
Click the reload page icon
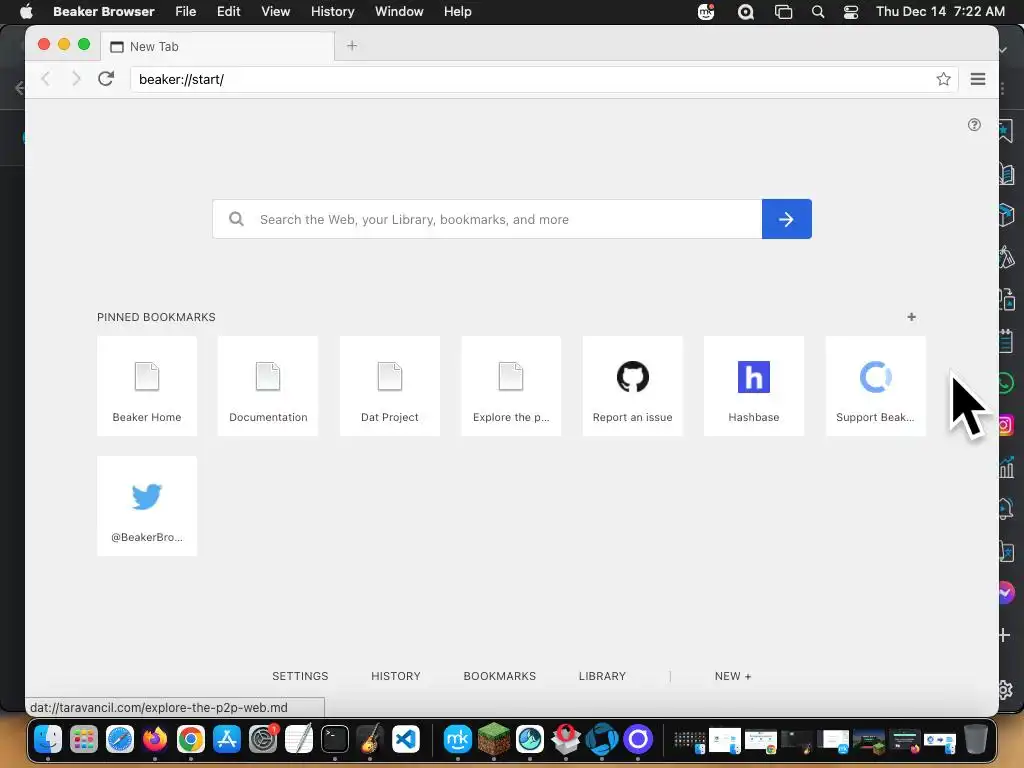[106, 79]
